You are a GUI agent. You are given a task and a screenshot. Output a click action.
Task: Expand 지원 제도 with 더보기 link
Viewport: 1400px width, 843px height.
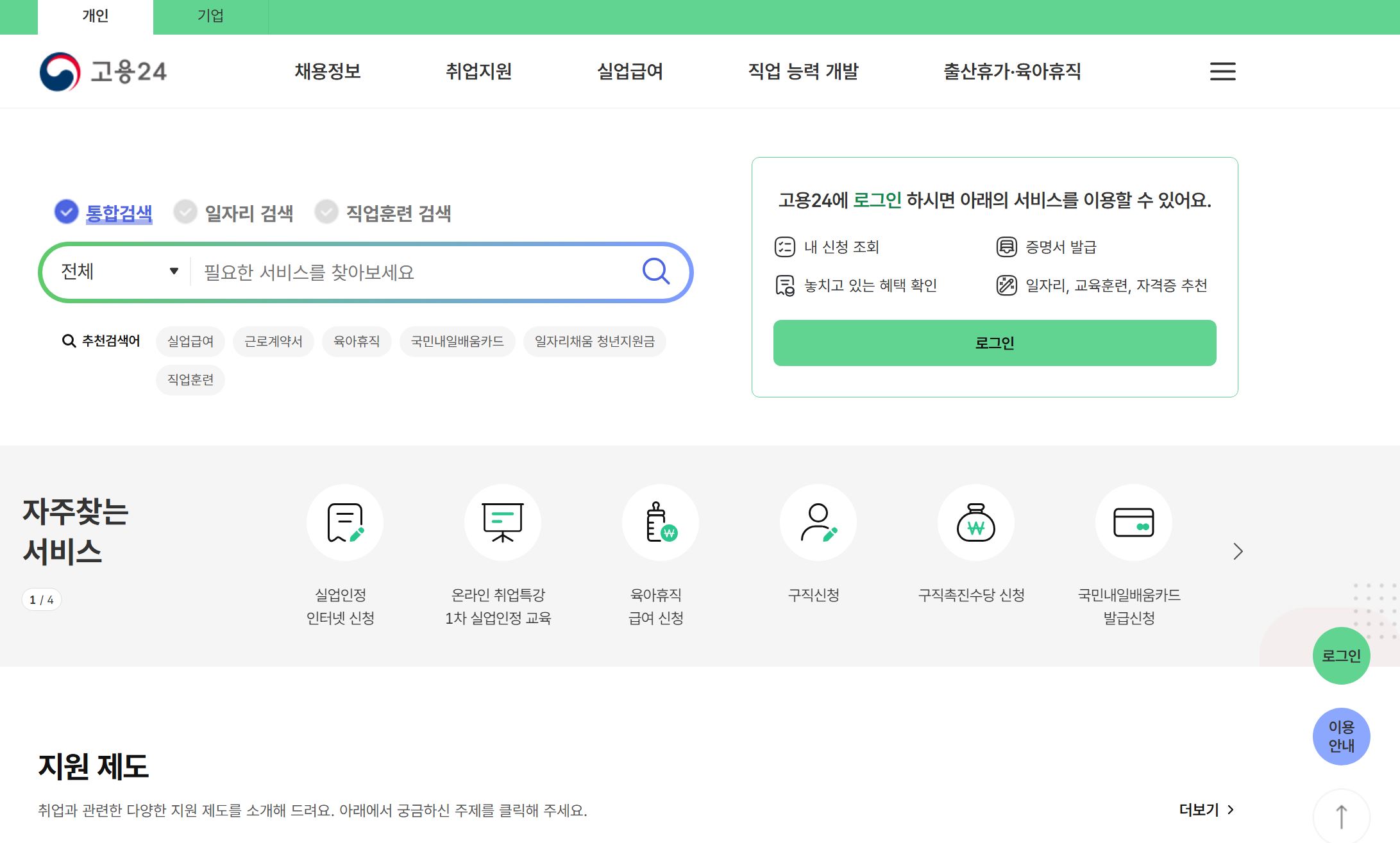(1206, 810)
